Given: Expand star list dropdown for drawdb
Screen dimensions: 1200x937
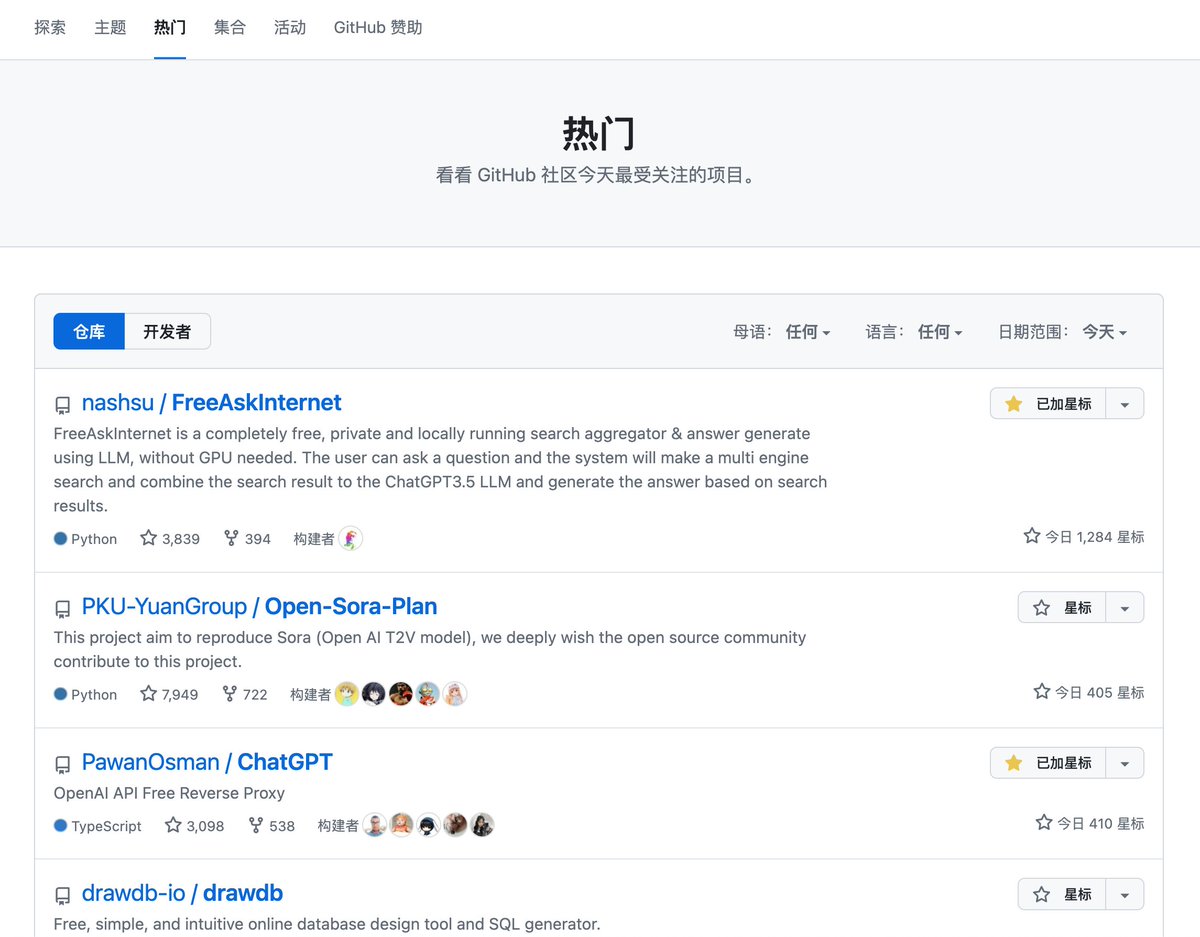Looking at the screenshot, I should click(x=1125, y=895).
